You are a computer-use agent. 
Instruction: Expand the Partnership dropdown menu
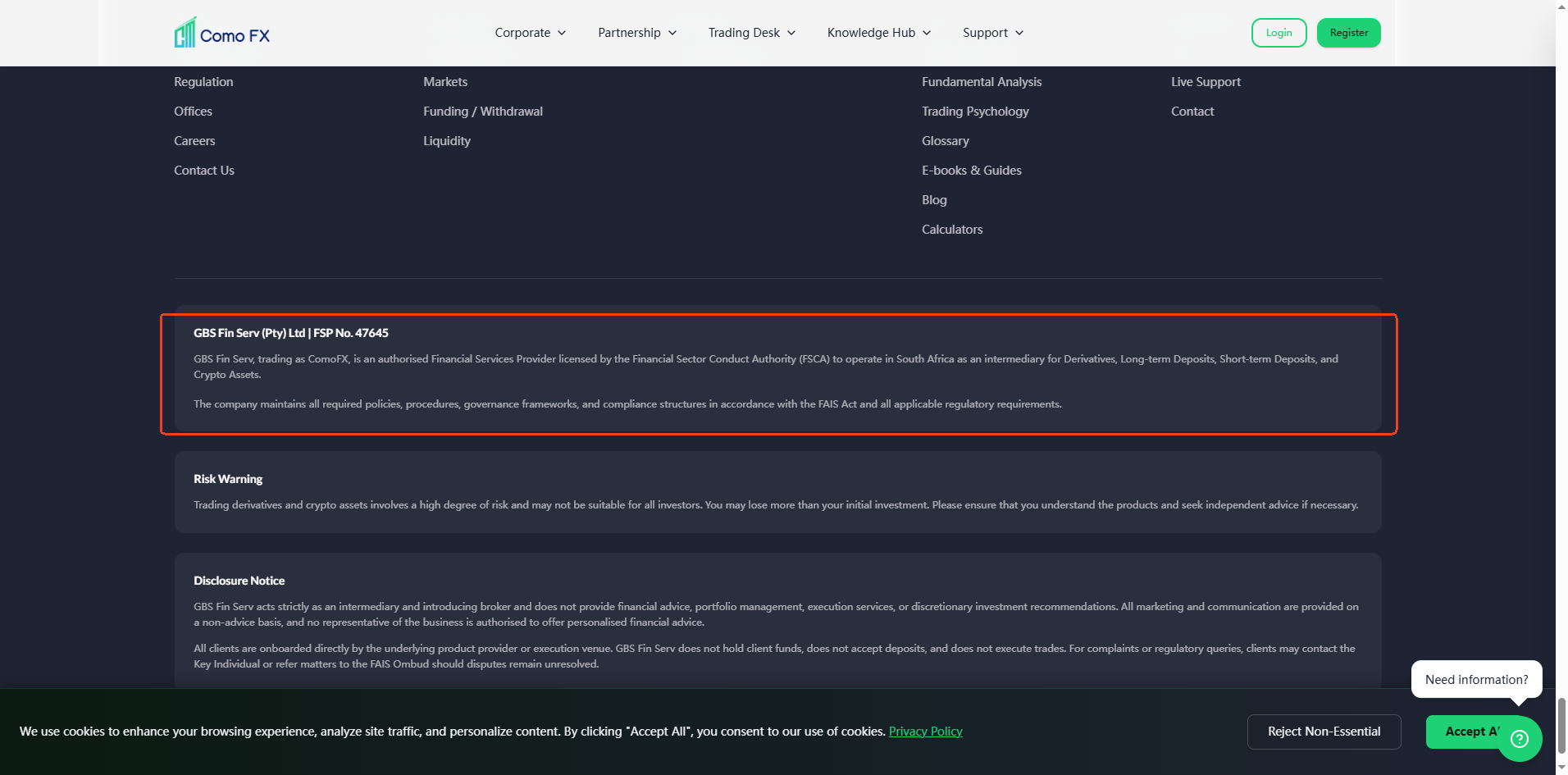click(x=637, y=33)
